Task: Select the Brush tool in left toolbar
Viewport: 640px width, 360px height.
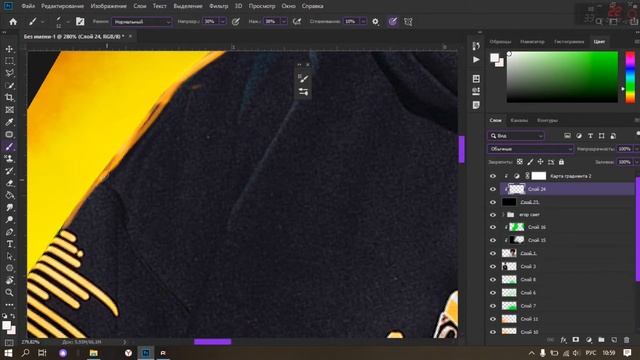Action: pyautogui.click(x=9, y=147)
